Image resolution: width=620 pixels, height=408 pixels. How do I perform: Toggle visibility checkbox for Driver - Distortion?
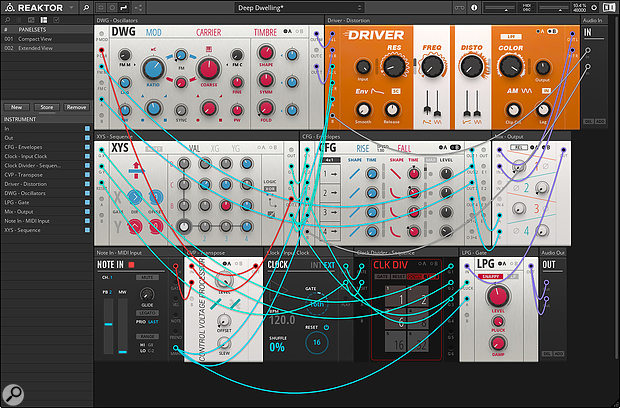tap(87, 184)
